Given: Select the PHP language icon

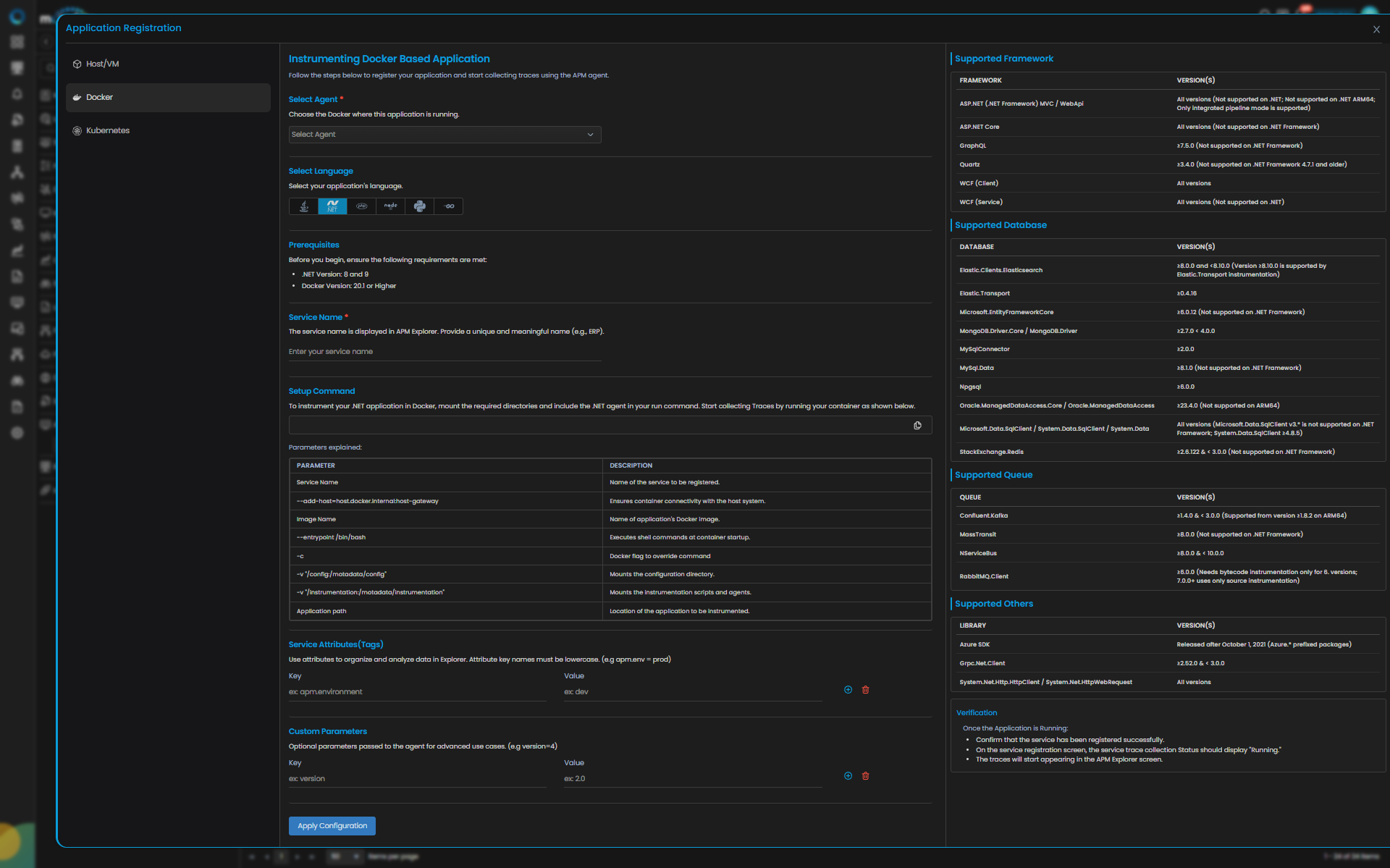Looking at the screenshot, I should (x=361, y=206).
